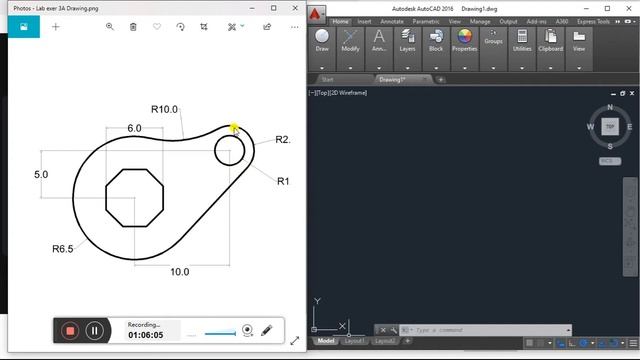Toggle the favorite heart in Photos
The width and height of the screenshot is (640, 360).
coord(157,27)
